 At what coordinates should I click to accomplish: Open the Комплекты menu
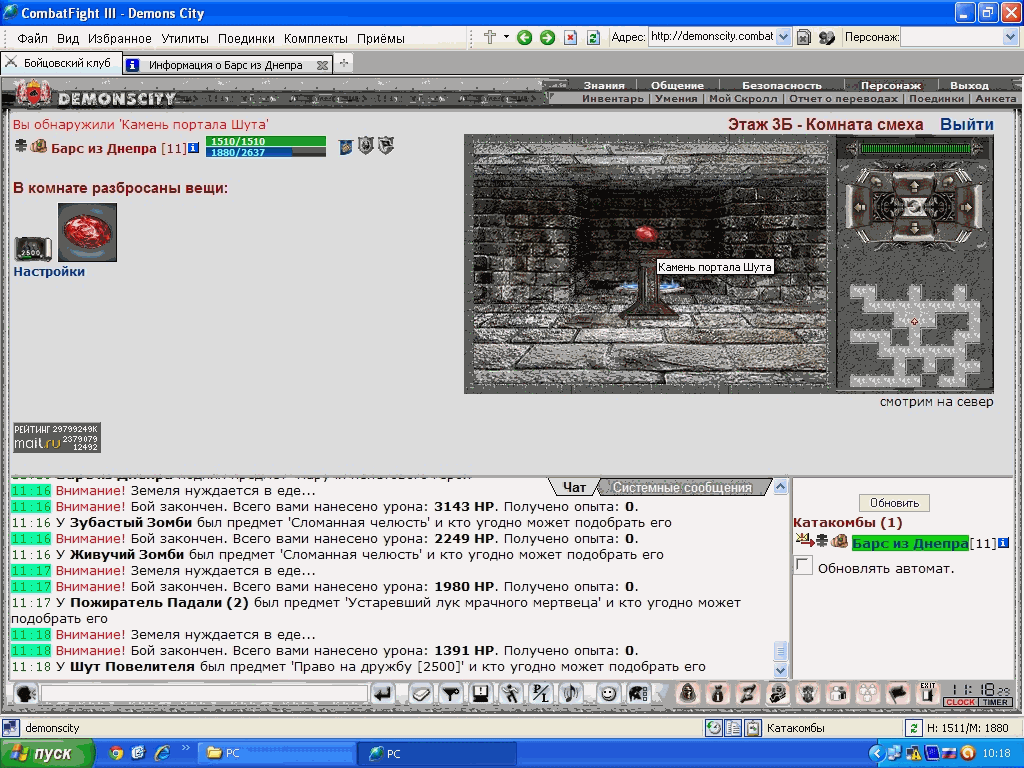pyautogui.click(x=315, y=39)
